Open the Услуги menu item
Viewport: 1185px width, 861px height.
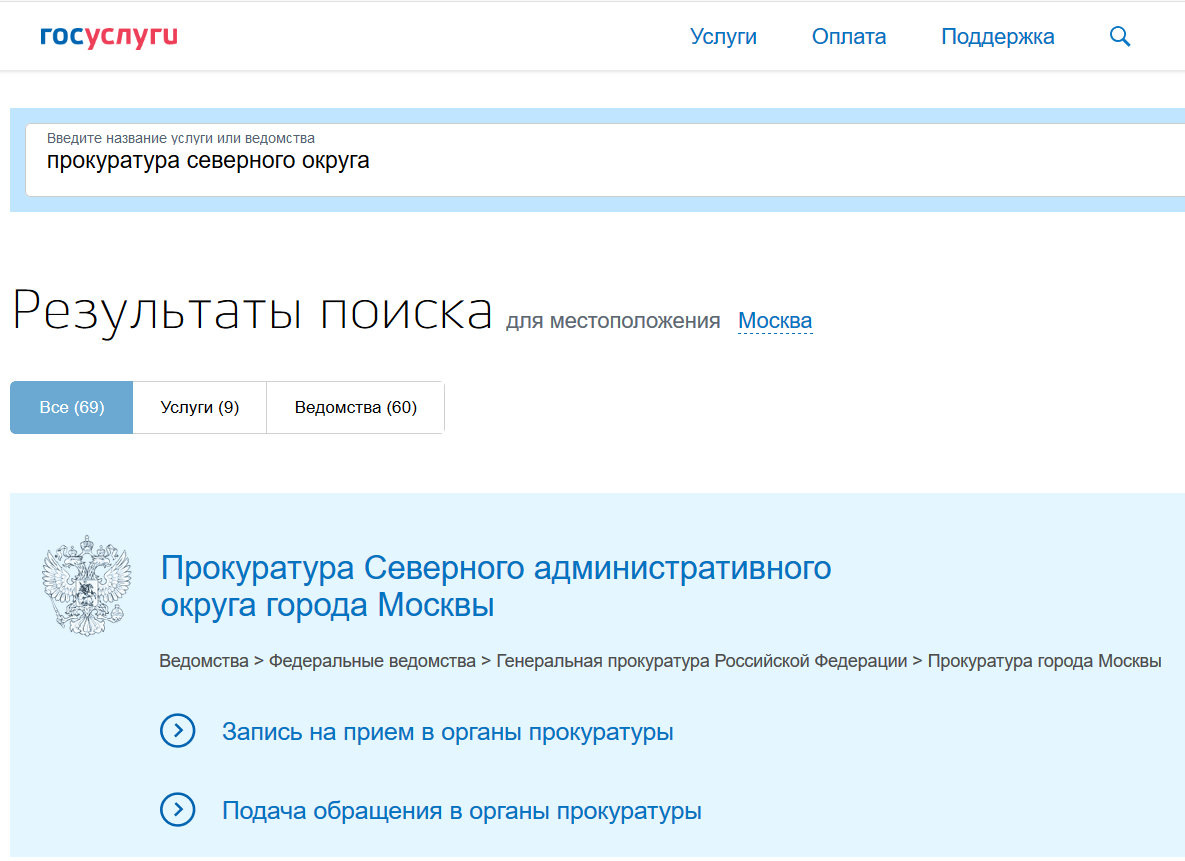(x=723, y=36)
